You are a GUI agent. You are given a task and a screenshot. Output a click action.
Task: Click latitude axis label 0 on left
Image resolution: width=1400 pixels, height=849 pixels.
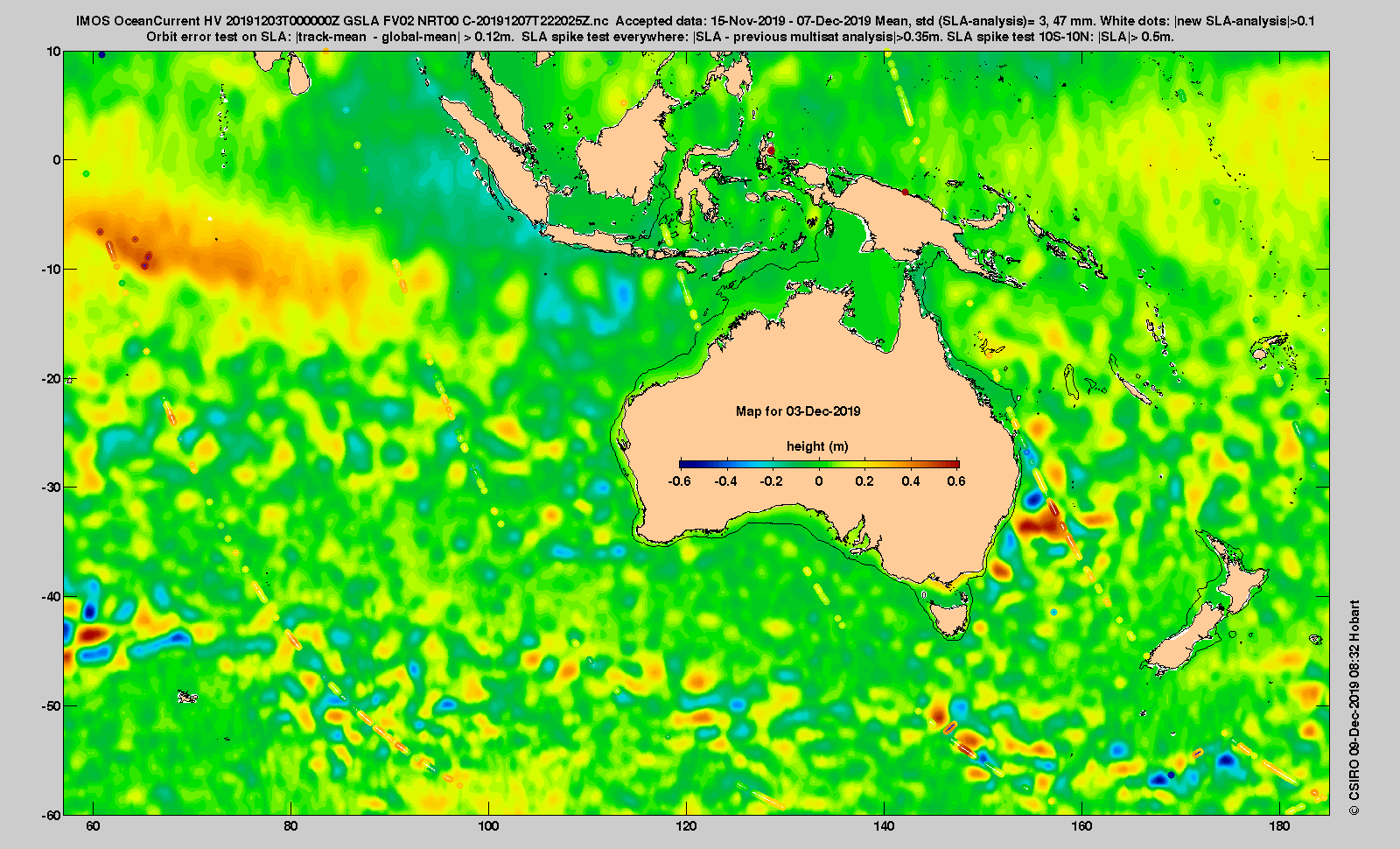tap(58, 160)
